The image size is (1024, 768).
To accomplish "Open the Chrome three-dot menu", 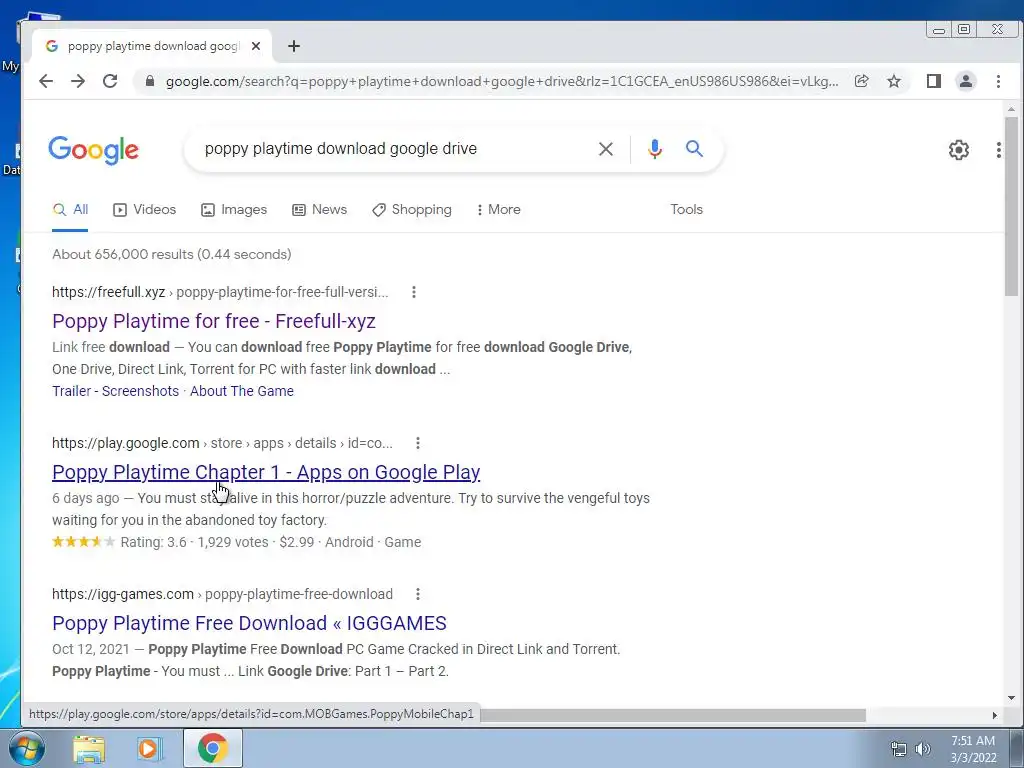I will point(998,81).
